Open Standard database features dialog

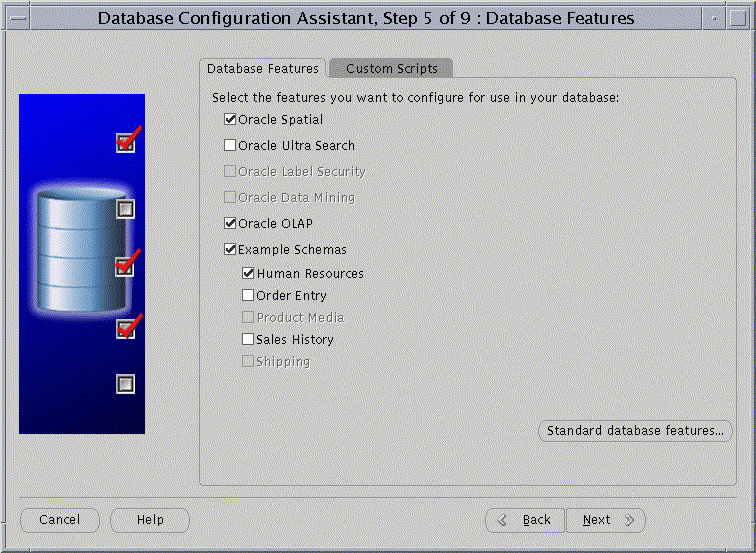point(635,431)
